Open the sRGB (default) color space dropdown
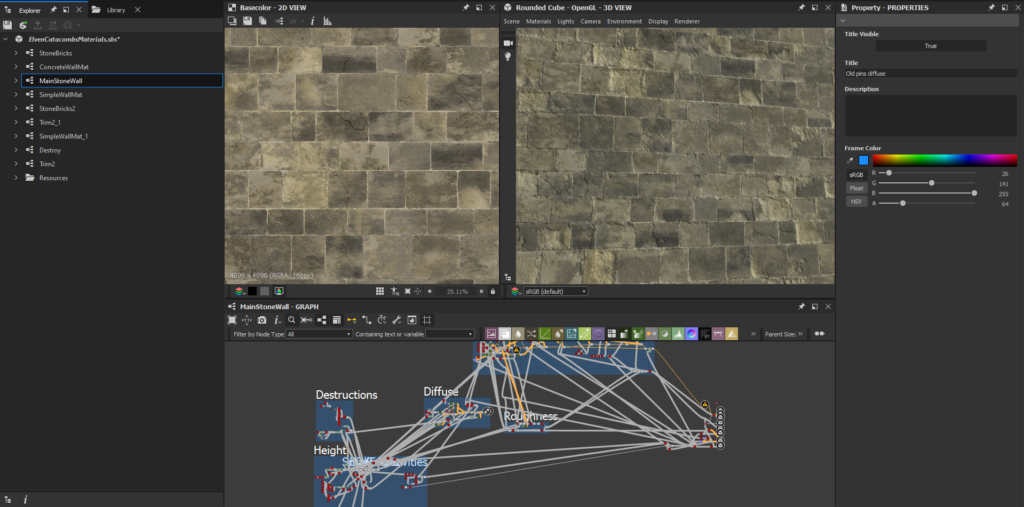Viewport: 1024px width, 507px height. [555, 291]
